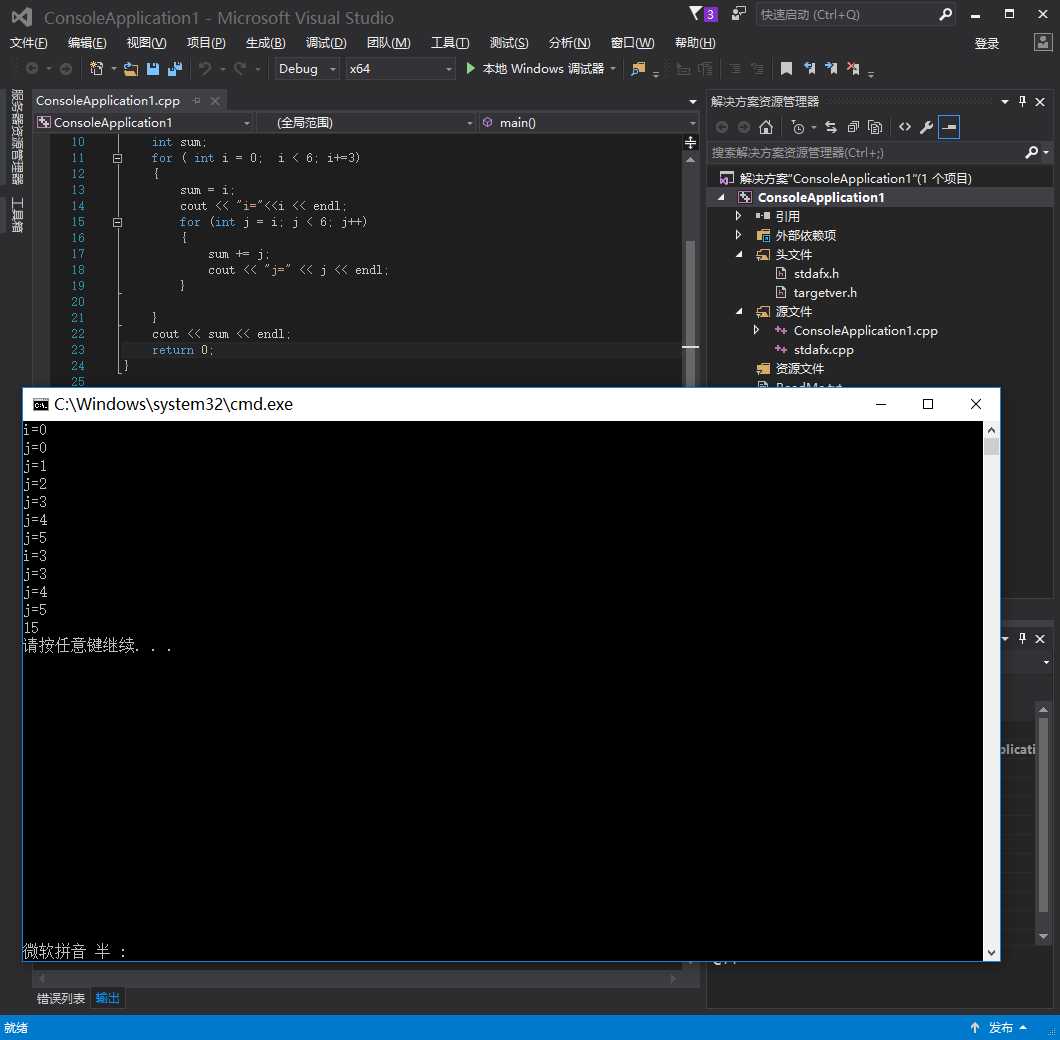The image size is (1060, 1040).
Task: Open the 帮助(H) menu
Action: click(695, 43)
